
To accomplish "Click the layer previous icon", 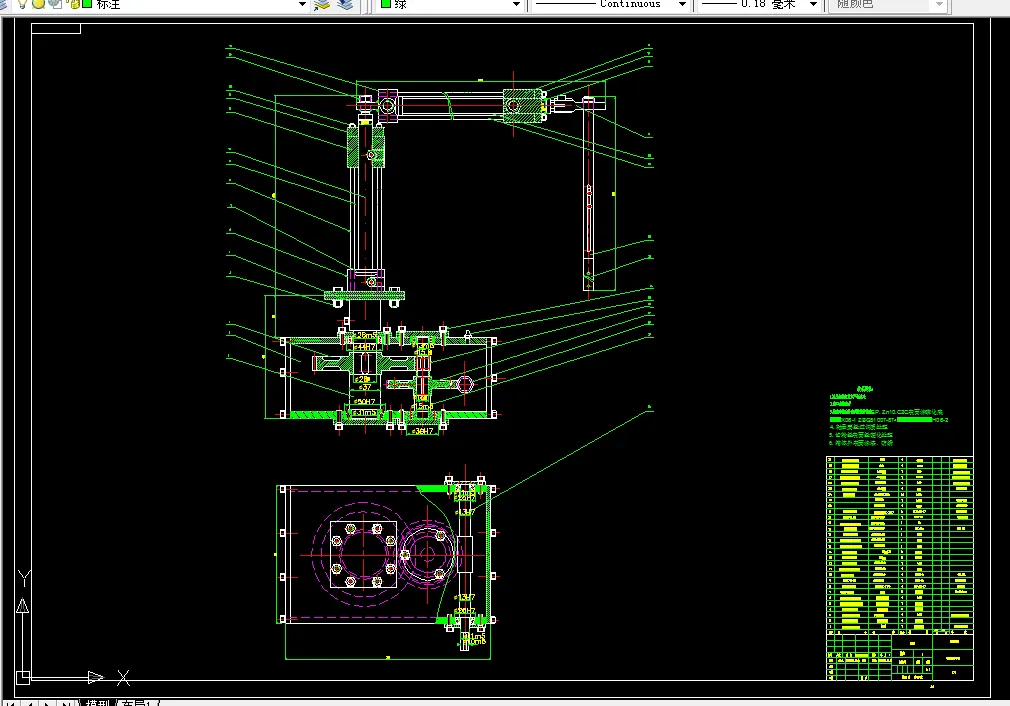I will [346, 5].
